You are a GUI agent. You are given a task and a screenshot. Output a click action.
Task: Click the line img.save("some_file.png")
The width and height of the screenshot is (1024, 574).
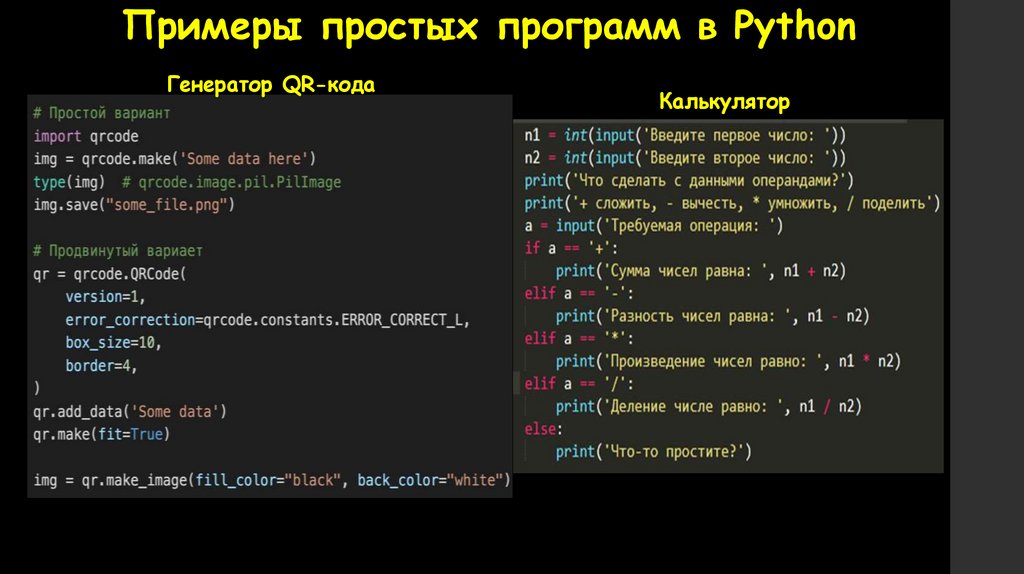[134, 205]
